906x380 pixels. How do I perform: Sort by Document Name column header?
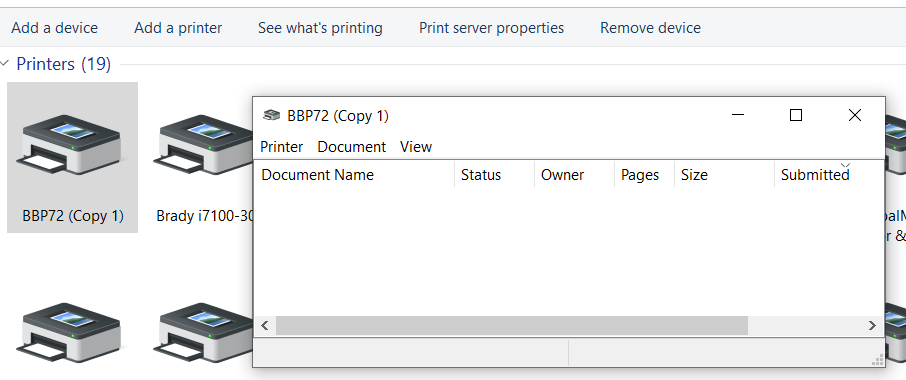[354, 174]
